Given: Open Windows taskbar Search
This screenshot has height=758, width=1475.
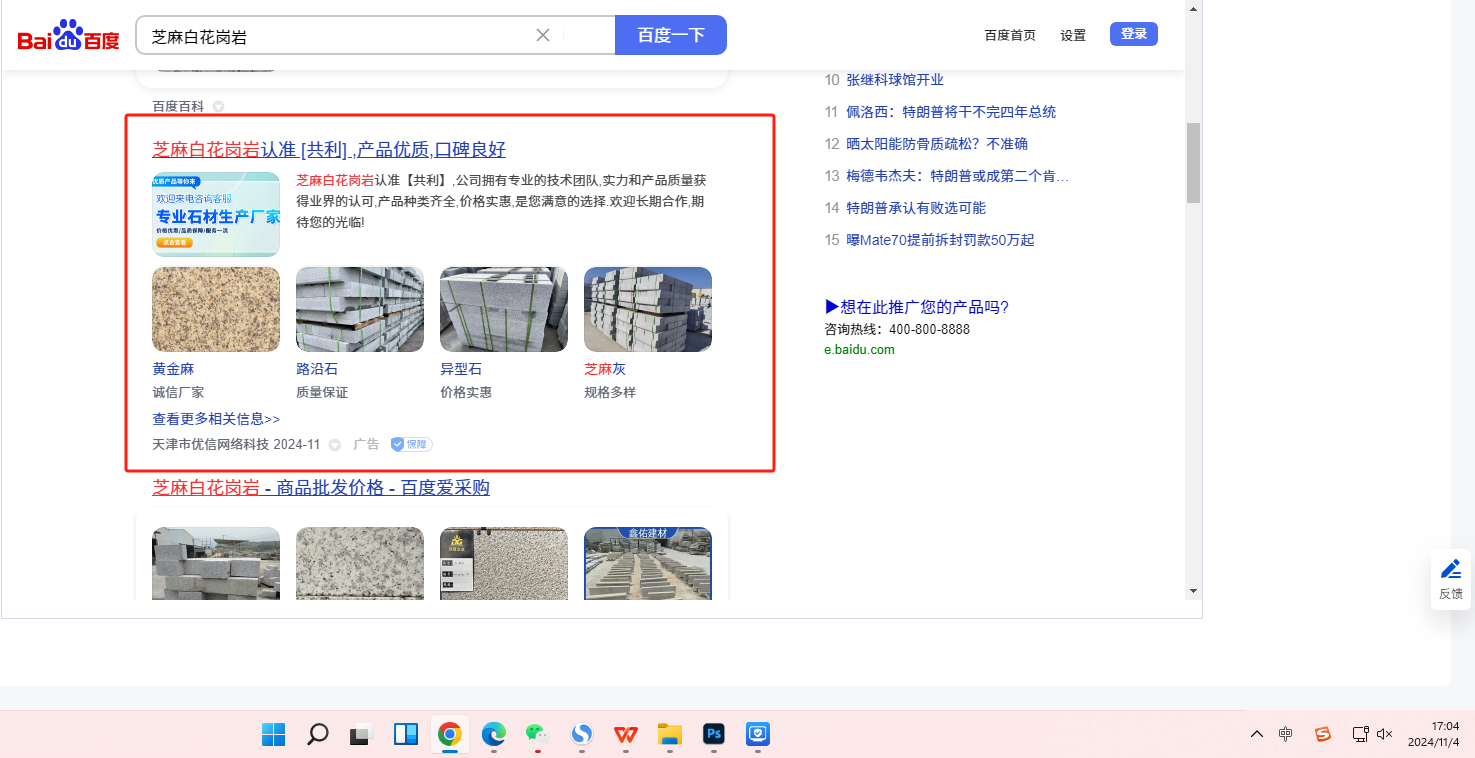Looking at the screenshot, I should [317, 735].
